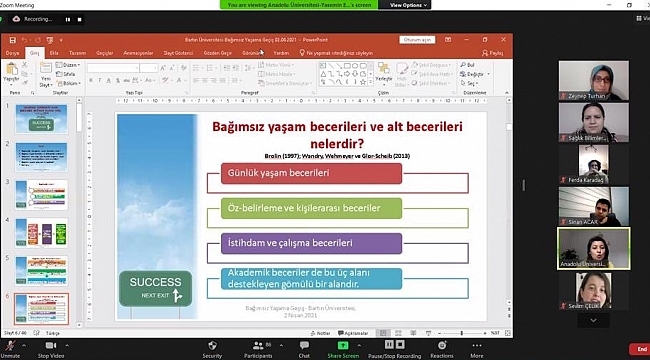Toggle underline formatting
Image resolution: width=650 pixels, height=360 pixels.
109,80
